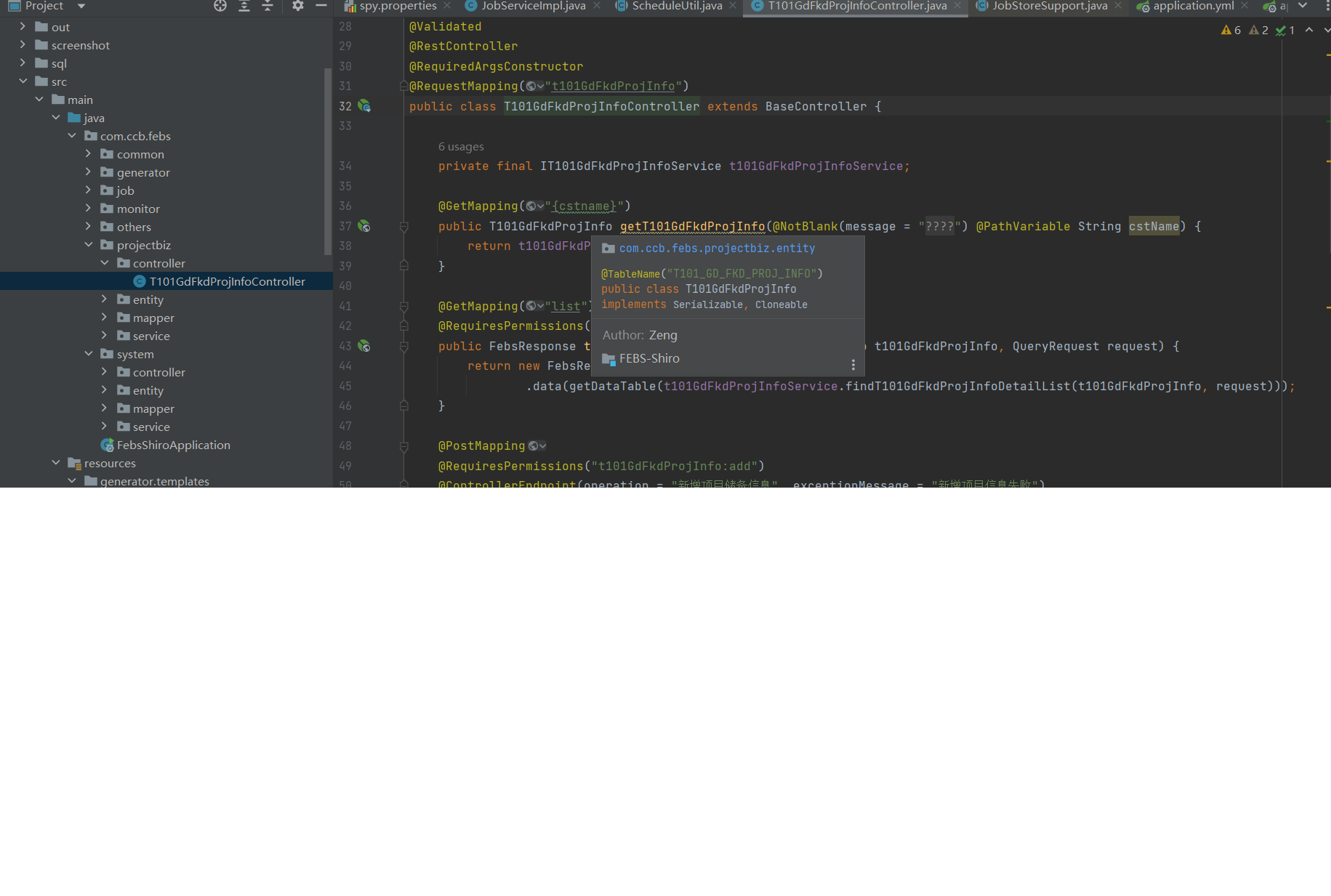Switch to the spy.properties tab
The image size is (1331, 896).
coord(398,6)
